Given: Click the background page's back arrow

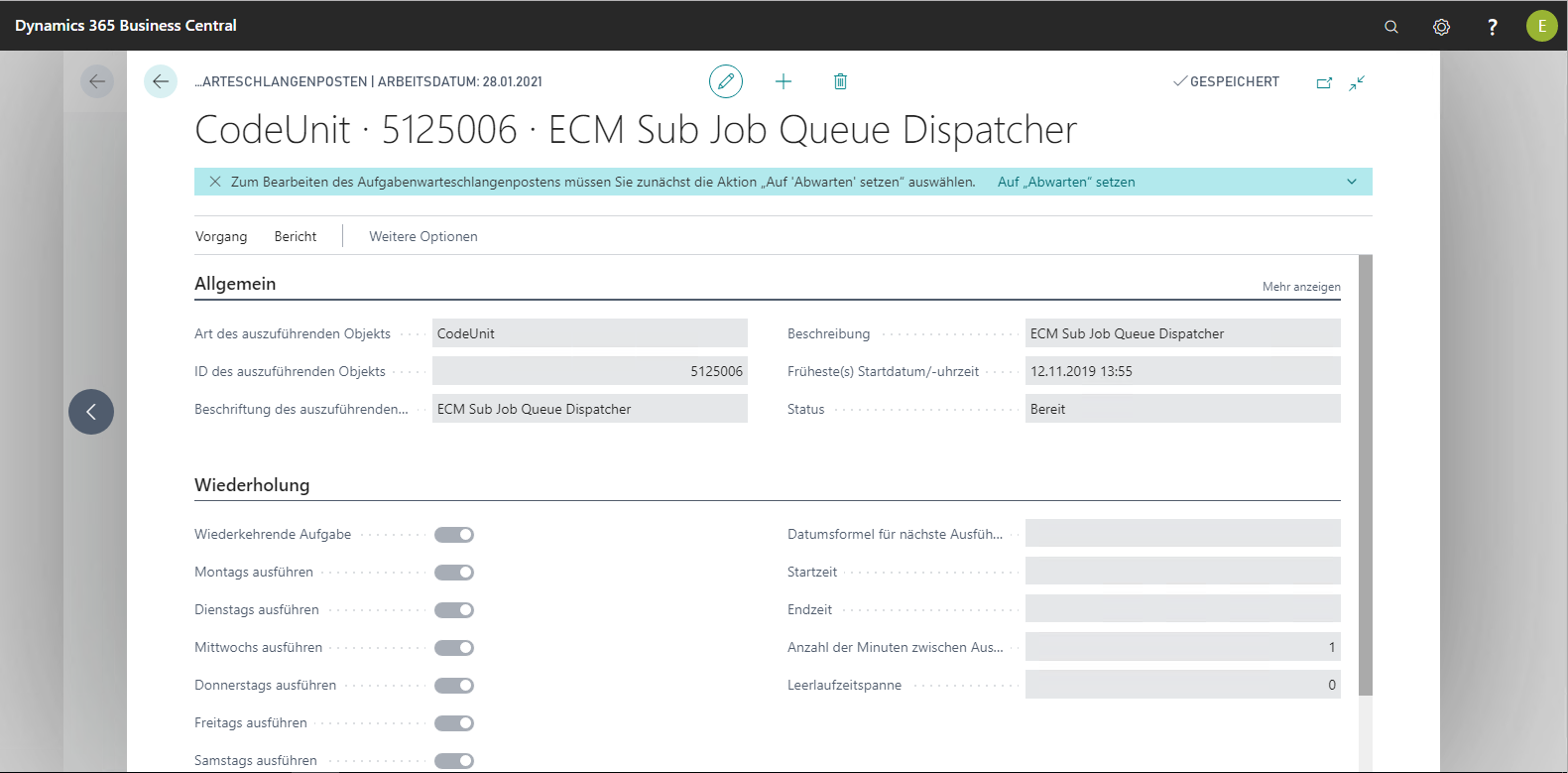Looking at the screenshot, I should [97, 81].
